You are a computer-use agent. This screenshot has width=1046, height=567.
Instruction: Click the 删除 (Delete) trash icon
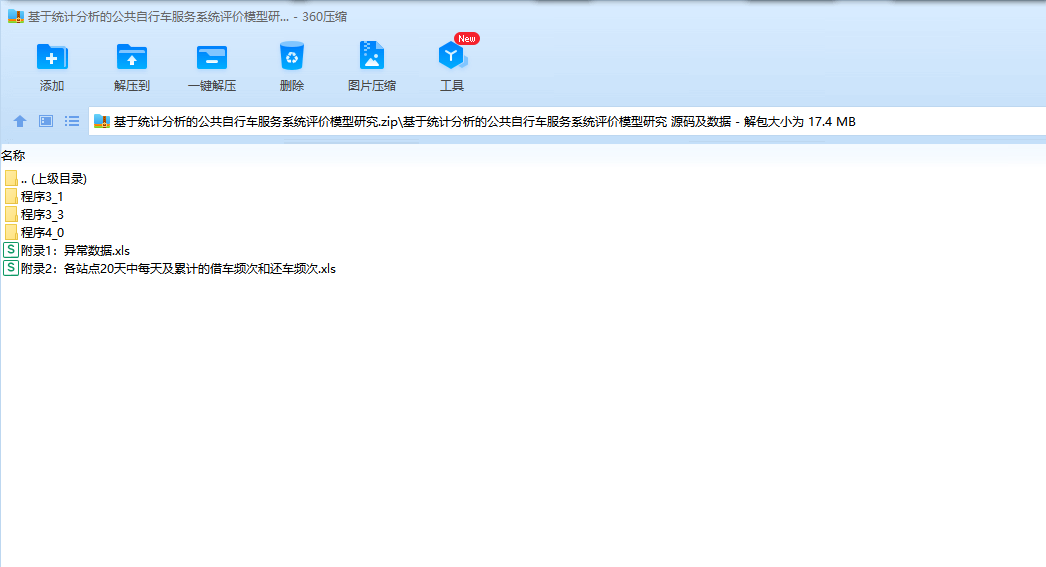coord(292,56)
